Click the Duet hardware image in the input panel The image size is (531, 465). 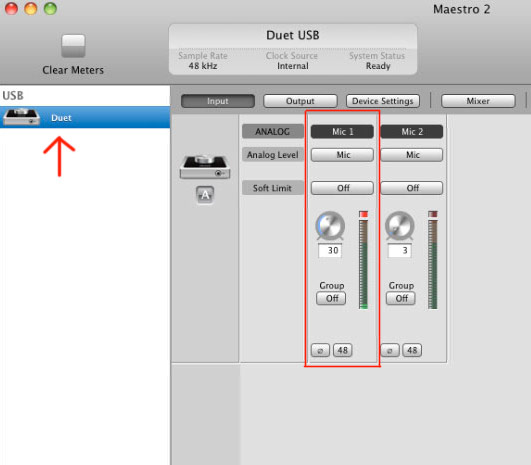(205, 167)
